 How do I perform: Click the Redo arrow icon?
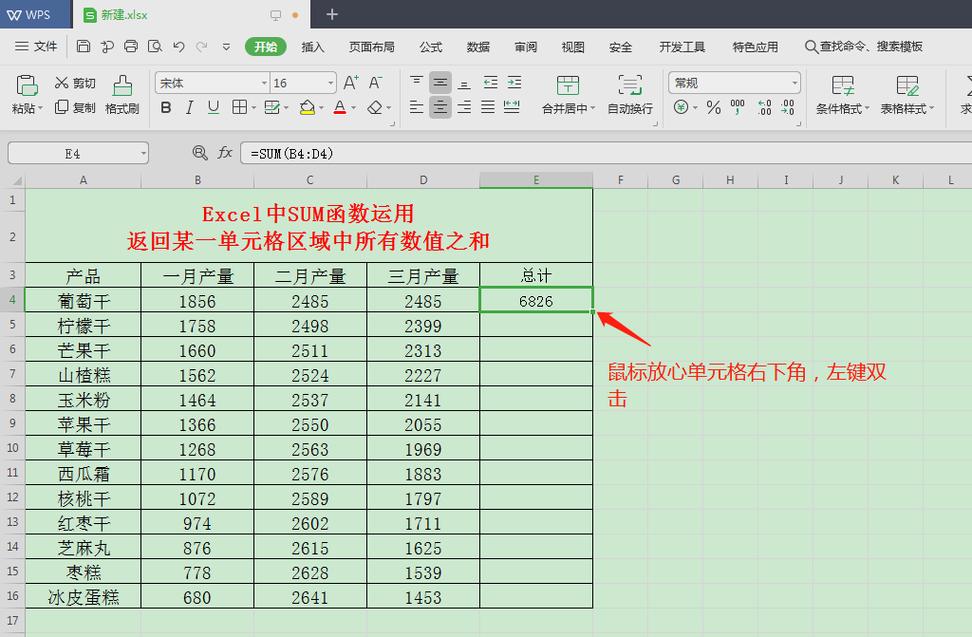[201, 46]
